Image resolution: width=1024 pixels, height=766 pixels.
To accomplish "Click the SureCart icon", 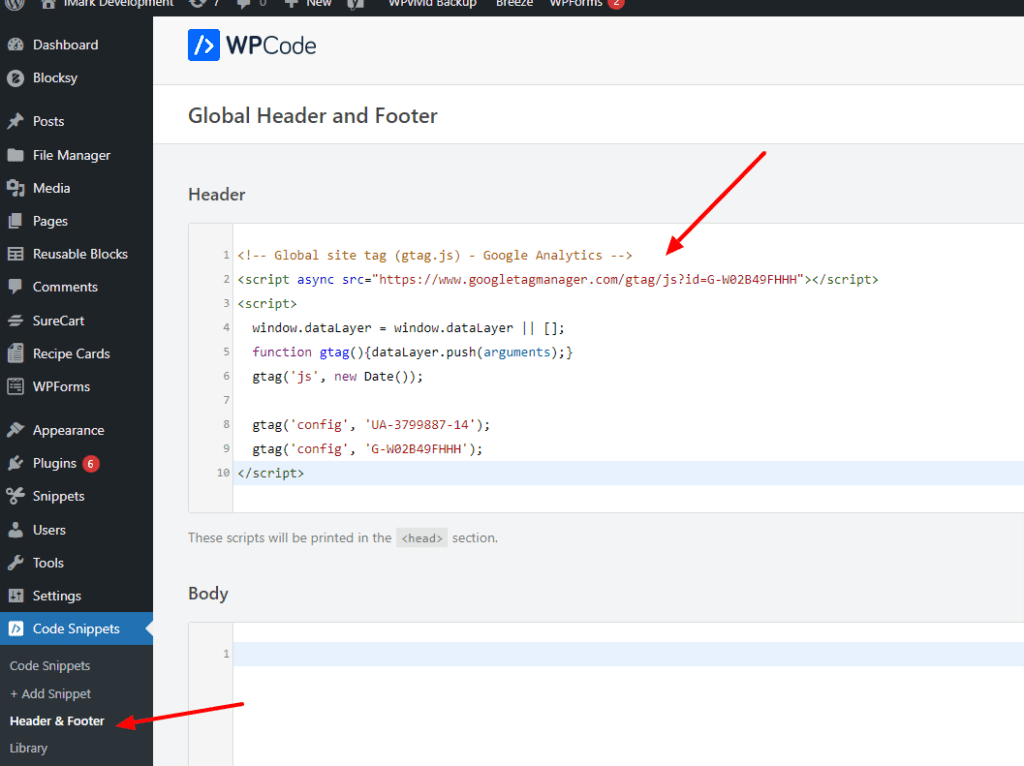I will (16, 321).
